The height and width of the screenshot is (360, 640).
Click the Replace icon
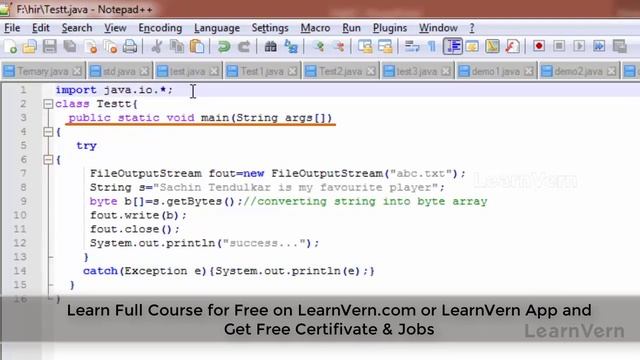291,47
